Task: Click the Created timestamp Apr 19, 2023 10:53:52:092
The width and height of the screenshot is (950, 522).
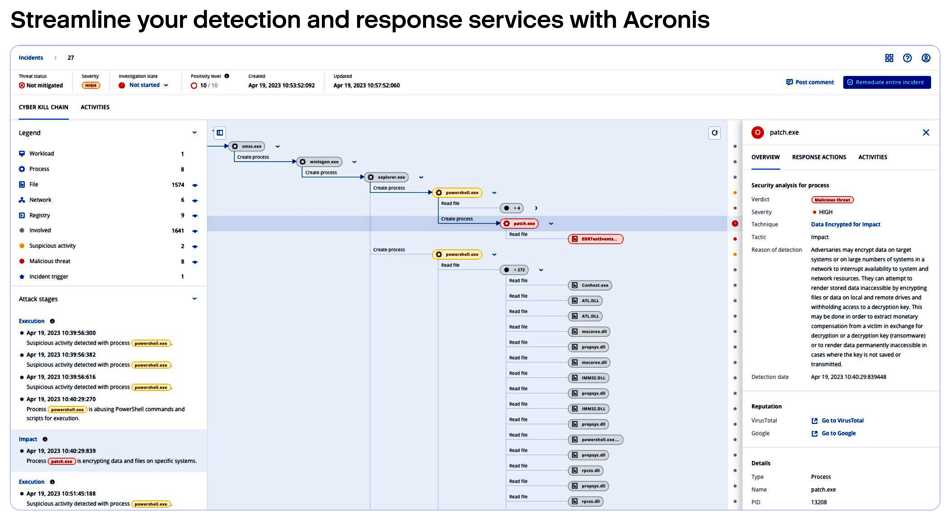Action: [x=281, y=85]
